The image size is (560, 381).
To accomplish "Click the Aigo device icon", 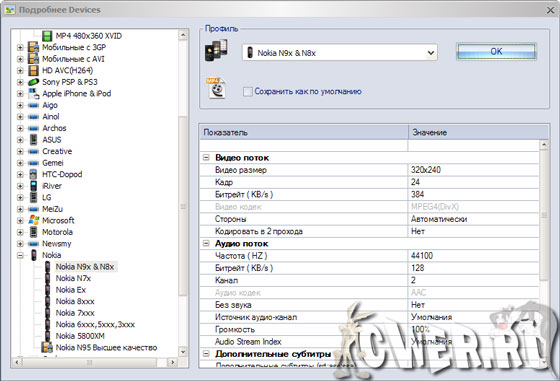I will coord(34,105).
